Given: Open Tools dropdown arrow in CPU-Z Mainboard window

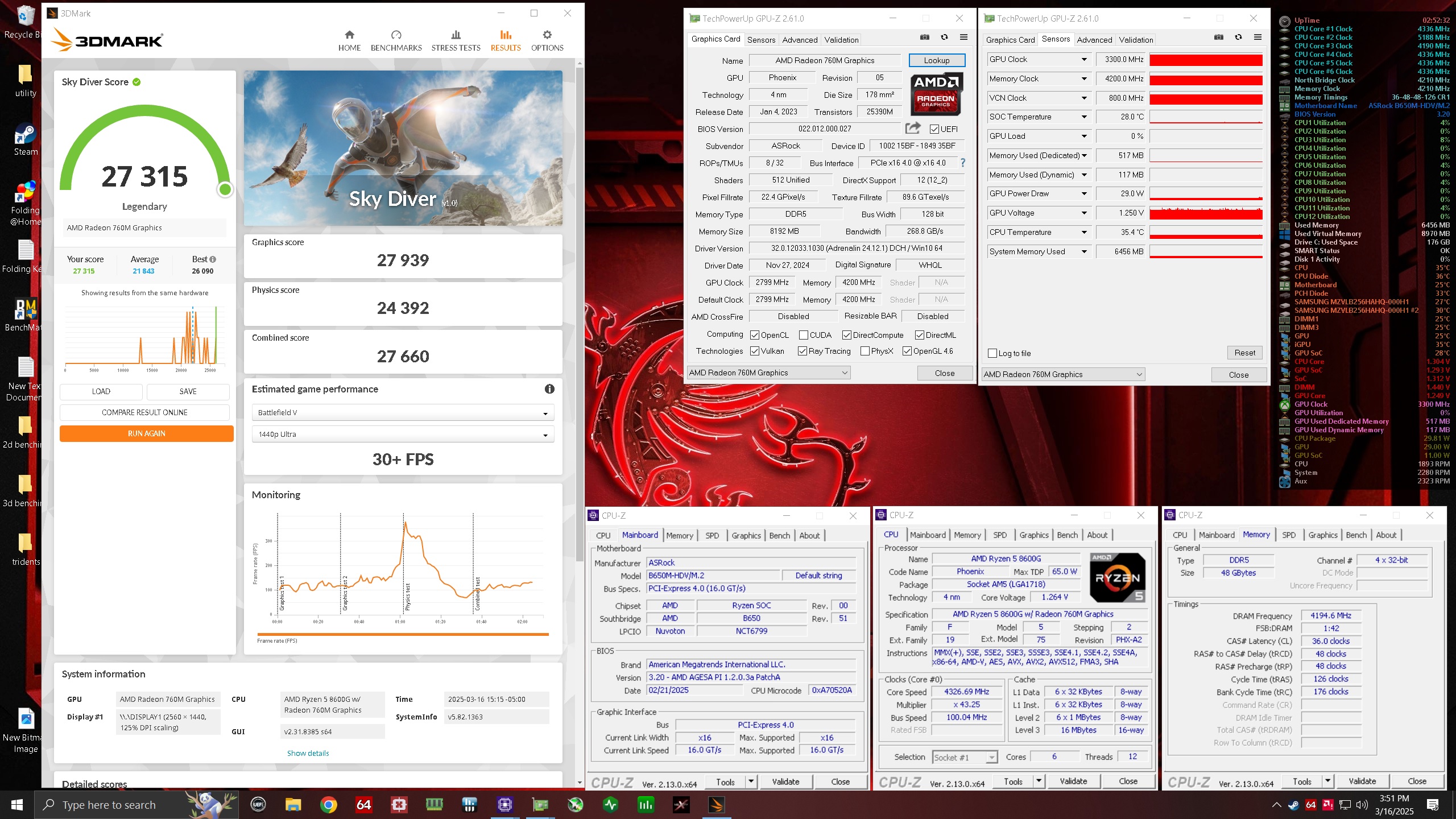Looking at the screenshot, I should tap(751, 781).
